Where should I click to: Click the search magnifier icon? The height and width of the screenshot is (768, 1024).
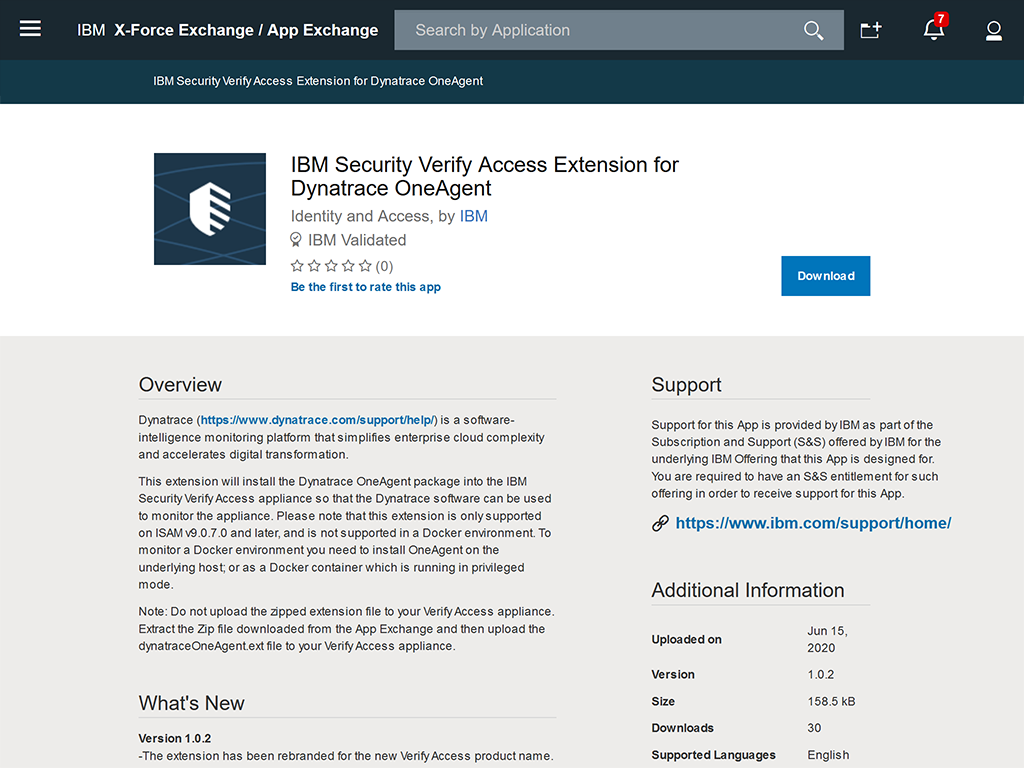coord(813,30)
